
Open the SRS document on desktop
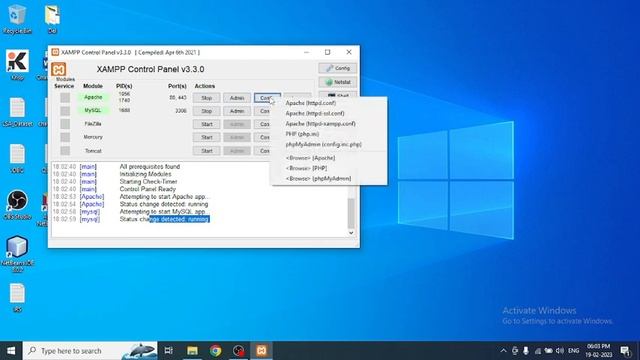pos(17,298)
